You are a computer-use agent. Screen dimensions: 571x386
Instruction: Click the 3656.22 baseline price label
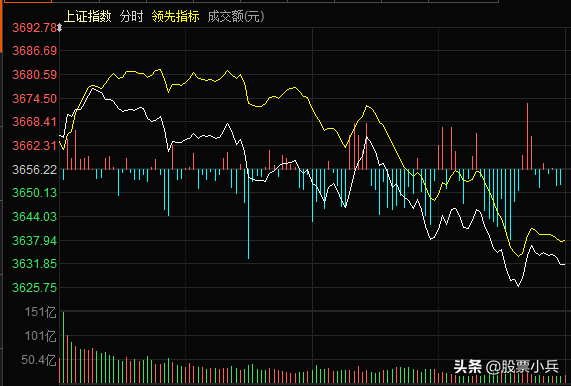click(35, 169)
